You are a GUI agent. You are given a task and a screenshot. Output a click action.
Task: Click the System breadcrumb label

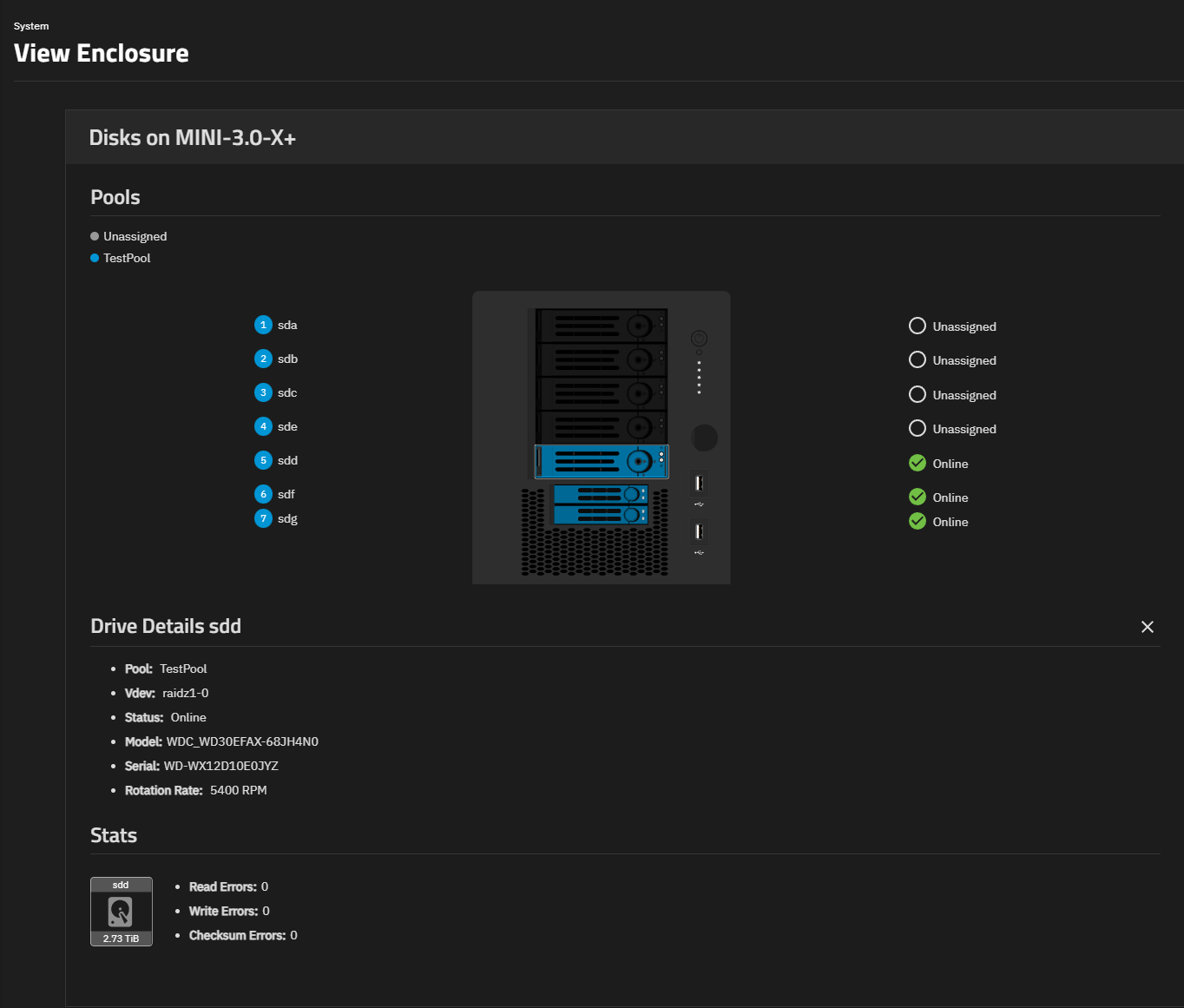[x=31, y=26]
